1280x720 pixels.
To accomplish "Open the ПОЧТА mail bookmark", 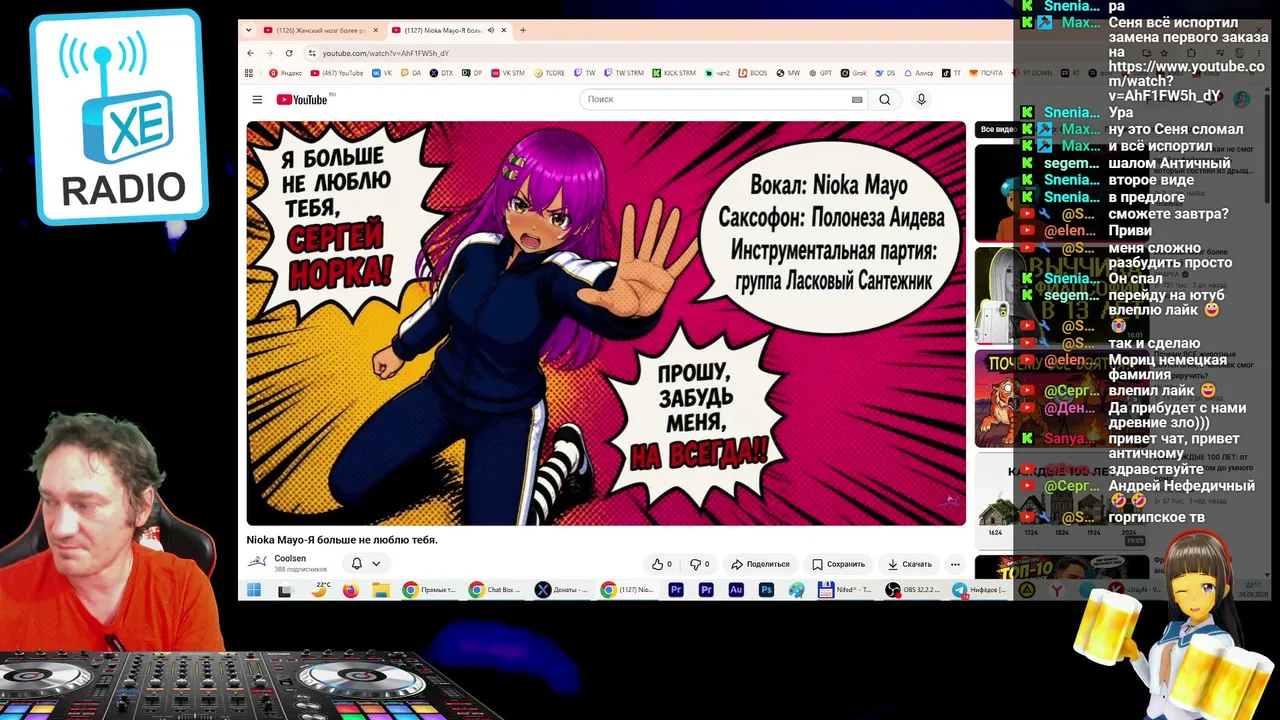I will point(986,73).
